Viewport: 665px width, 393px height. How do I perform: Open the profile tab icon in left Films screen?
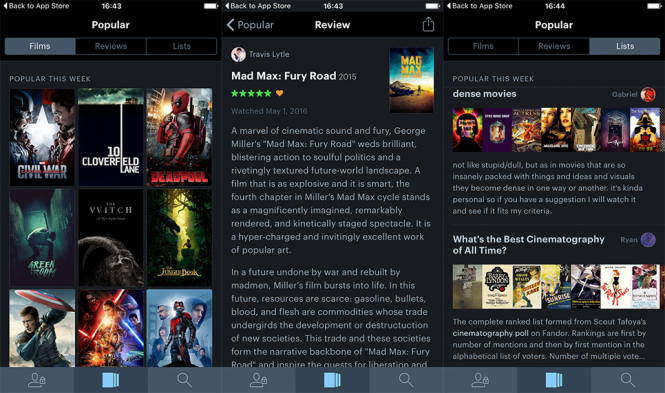pyautogui.click(x=37, y=380)
